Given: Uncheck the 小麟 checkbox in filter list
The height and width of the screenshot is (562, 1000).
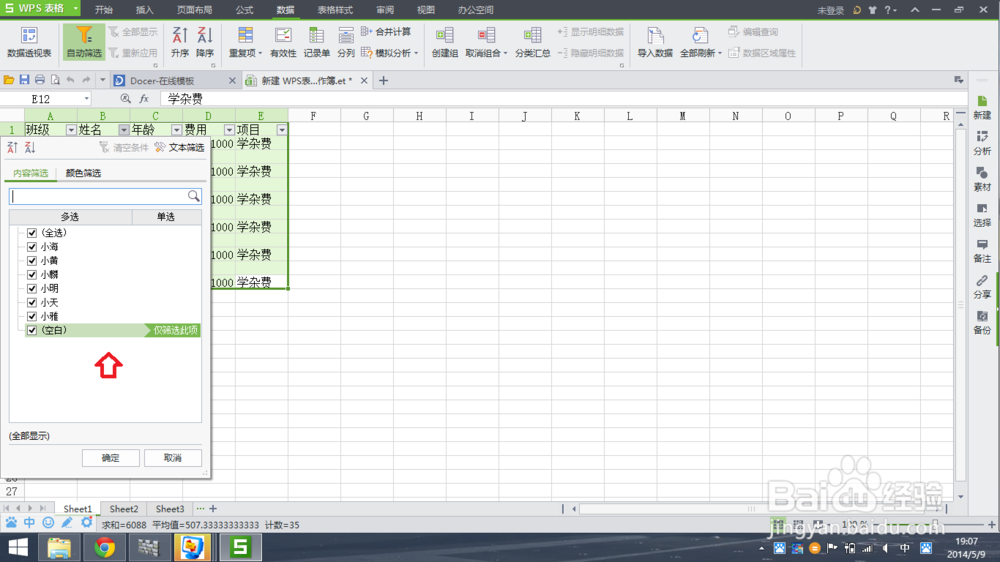Looking at the screenshot, I should click(32, 275).
